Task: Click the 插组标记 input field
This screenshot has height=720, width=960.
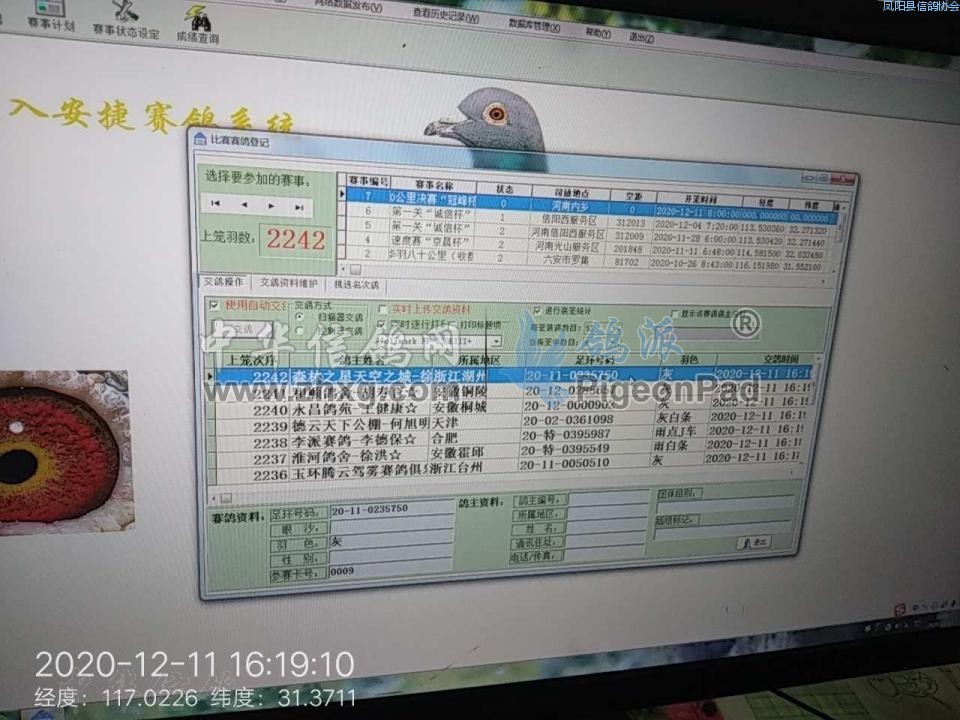Action: tap(722, 531)
